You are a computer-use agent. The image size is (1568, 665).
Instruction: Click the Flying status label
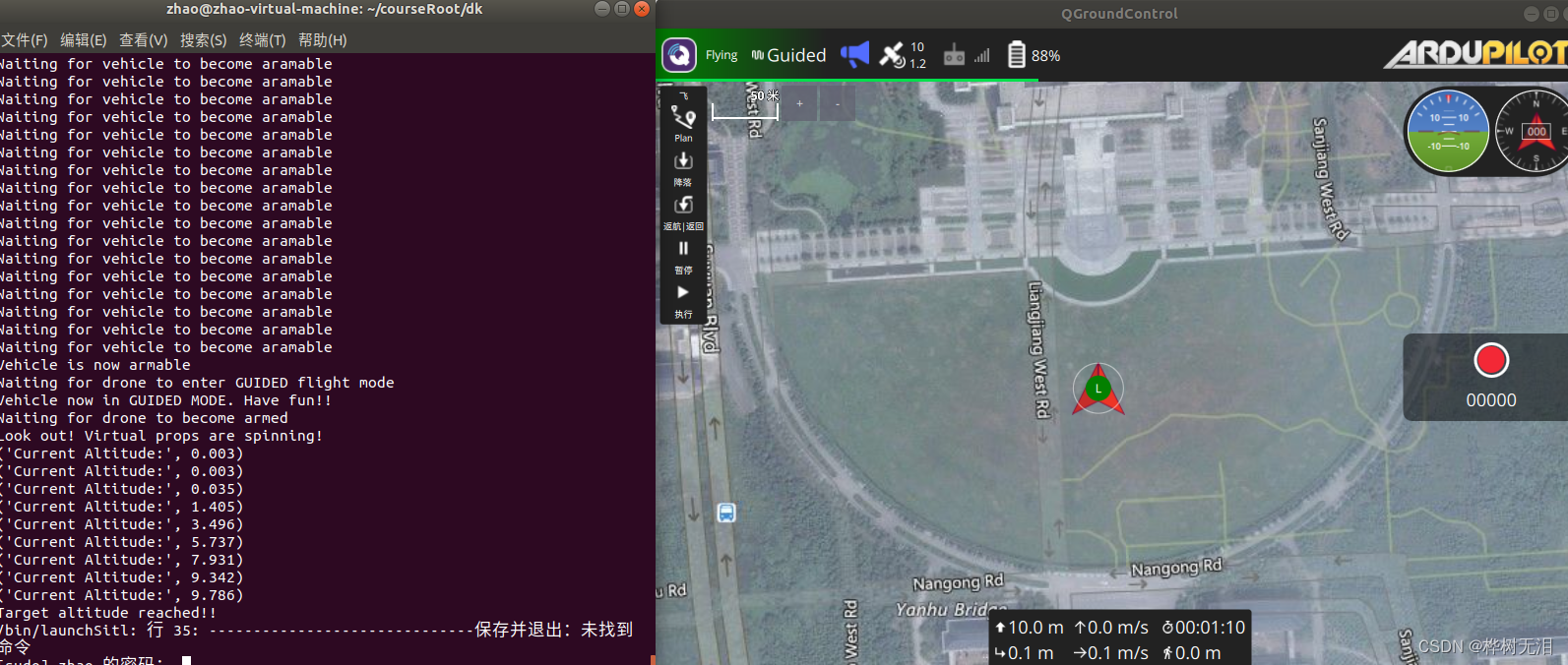[721, 55]
